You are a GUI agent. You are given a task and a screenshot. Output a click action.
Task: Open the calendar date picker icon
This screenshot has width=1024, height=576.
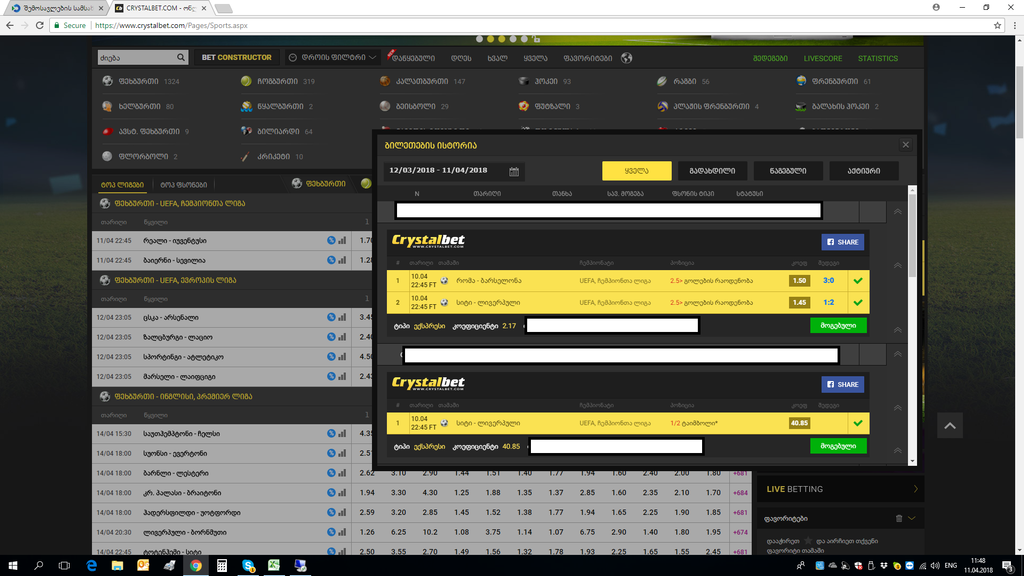coord(514,171)
